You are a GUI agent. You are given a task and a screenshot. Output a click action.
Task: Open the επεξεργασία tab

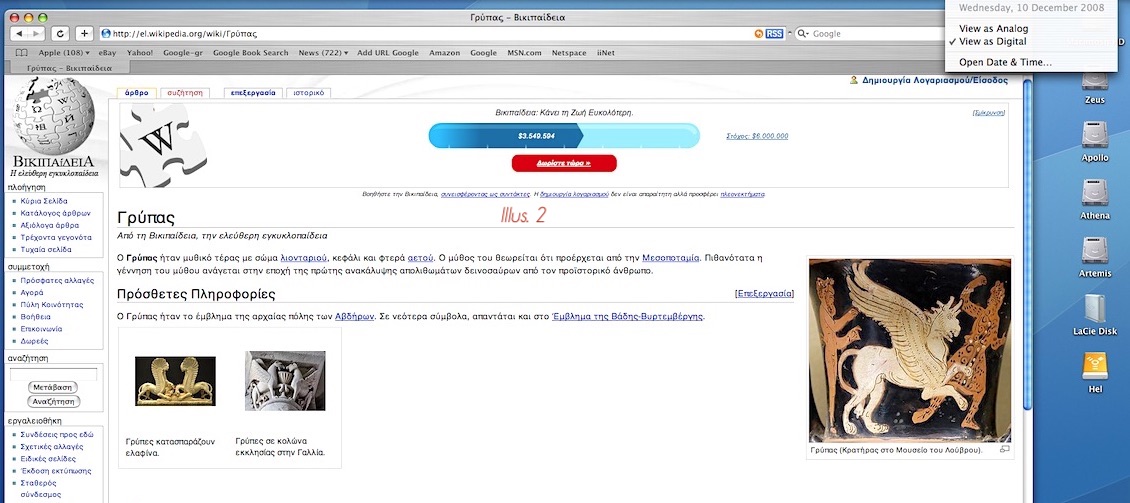[253, 93]
